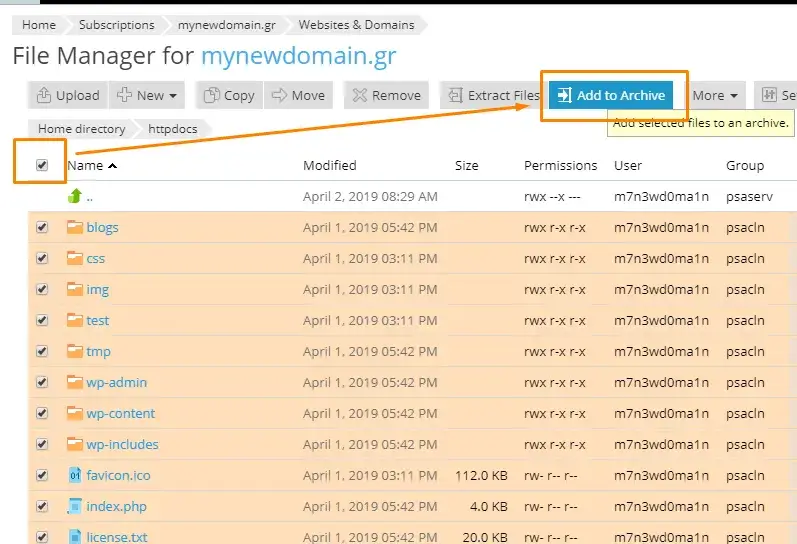Click the wp-admin folder icon
This screenshot has width=797, height=544.
(x=75, y=382)
